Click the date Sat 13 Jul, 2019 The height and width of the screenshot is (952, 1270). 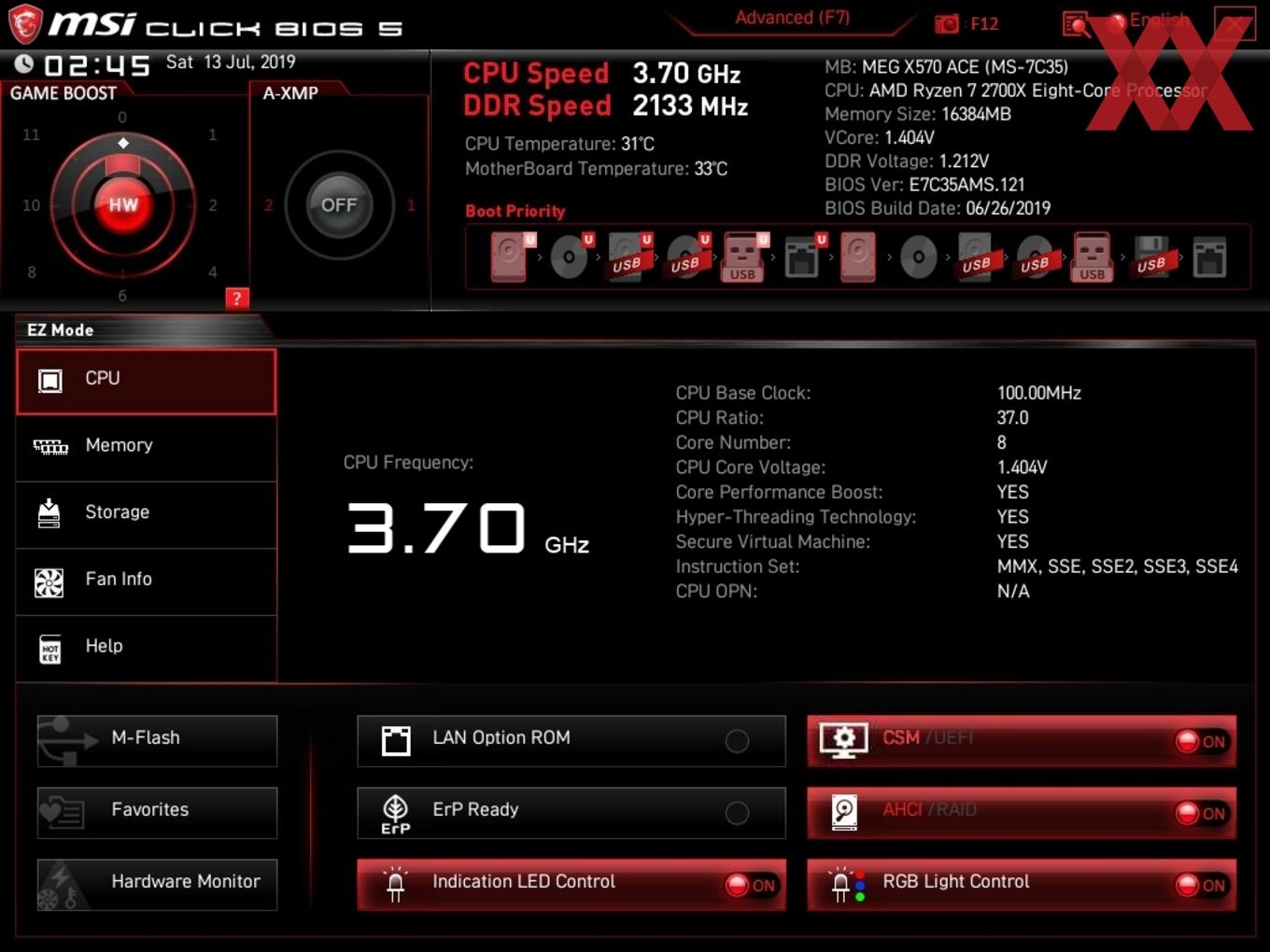pyautogui.click(x=231, y=63)
